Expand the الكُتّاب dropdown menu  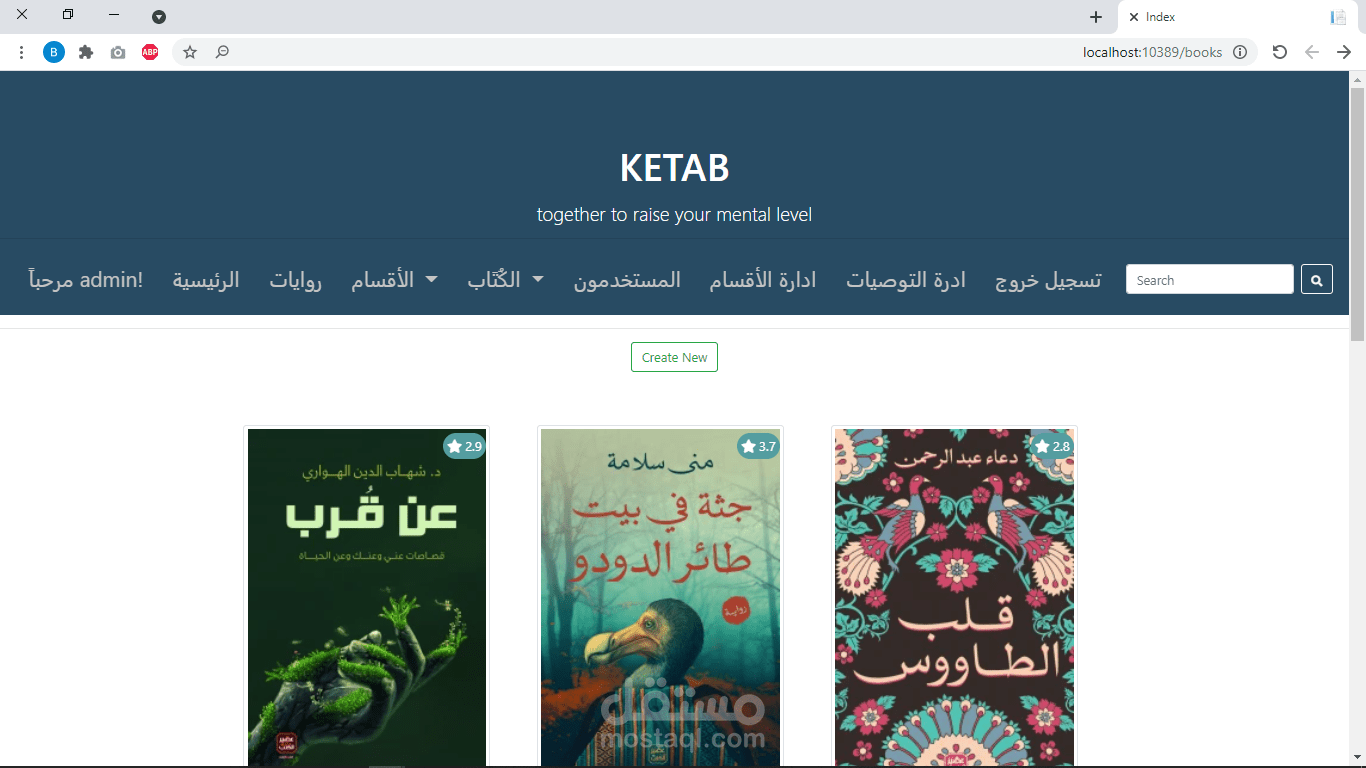[x=505, y=280]
